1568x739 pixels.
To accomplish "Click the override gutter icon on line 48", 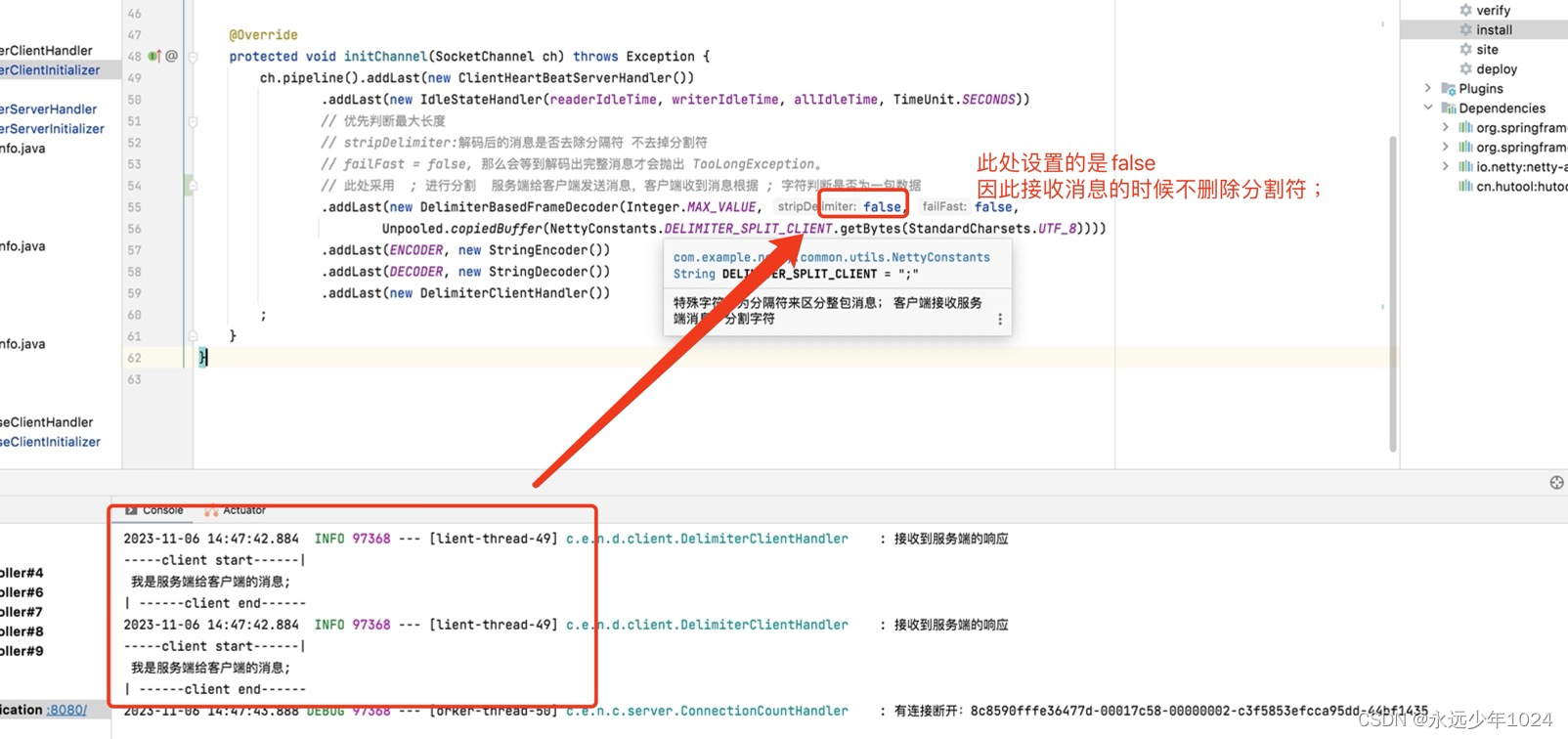I will (153, 57).
